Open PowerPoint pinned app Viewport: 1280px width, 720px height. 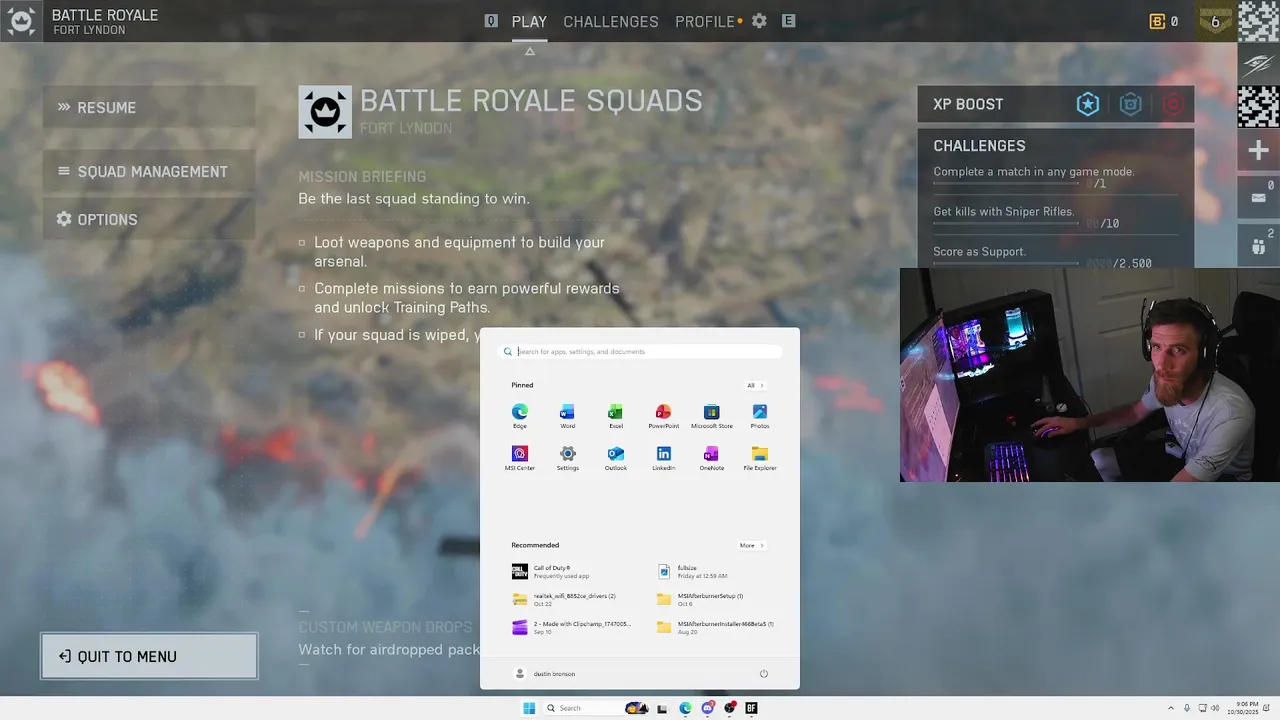663,416
